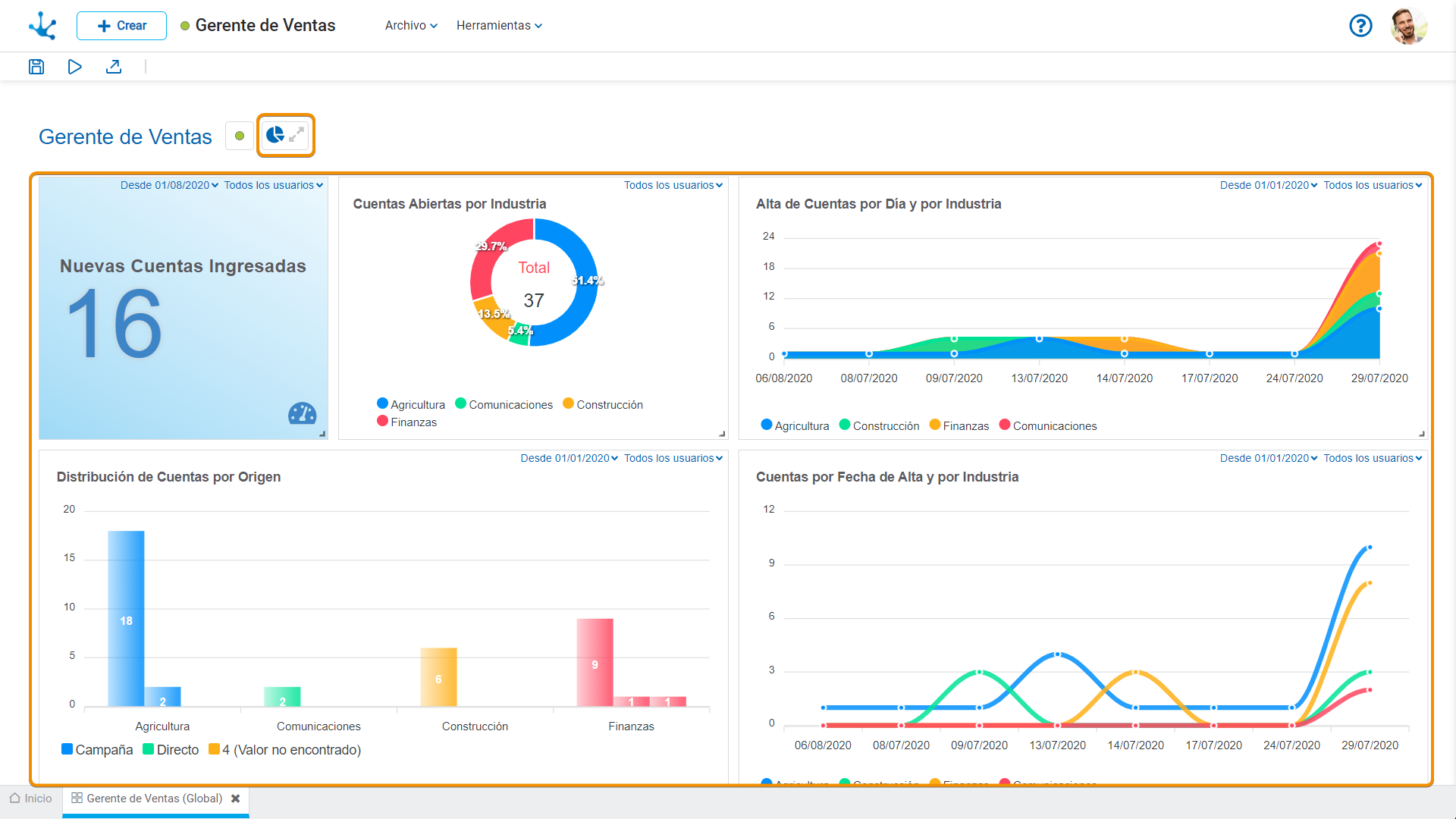Viewport: 1456px width, 819px height.
Task: Click the export share icon
Action: [x=114, y=67]
